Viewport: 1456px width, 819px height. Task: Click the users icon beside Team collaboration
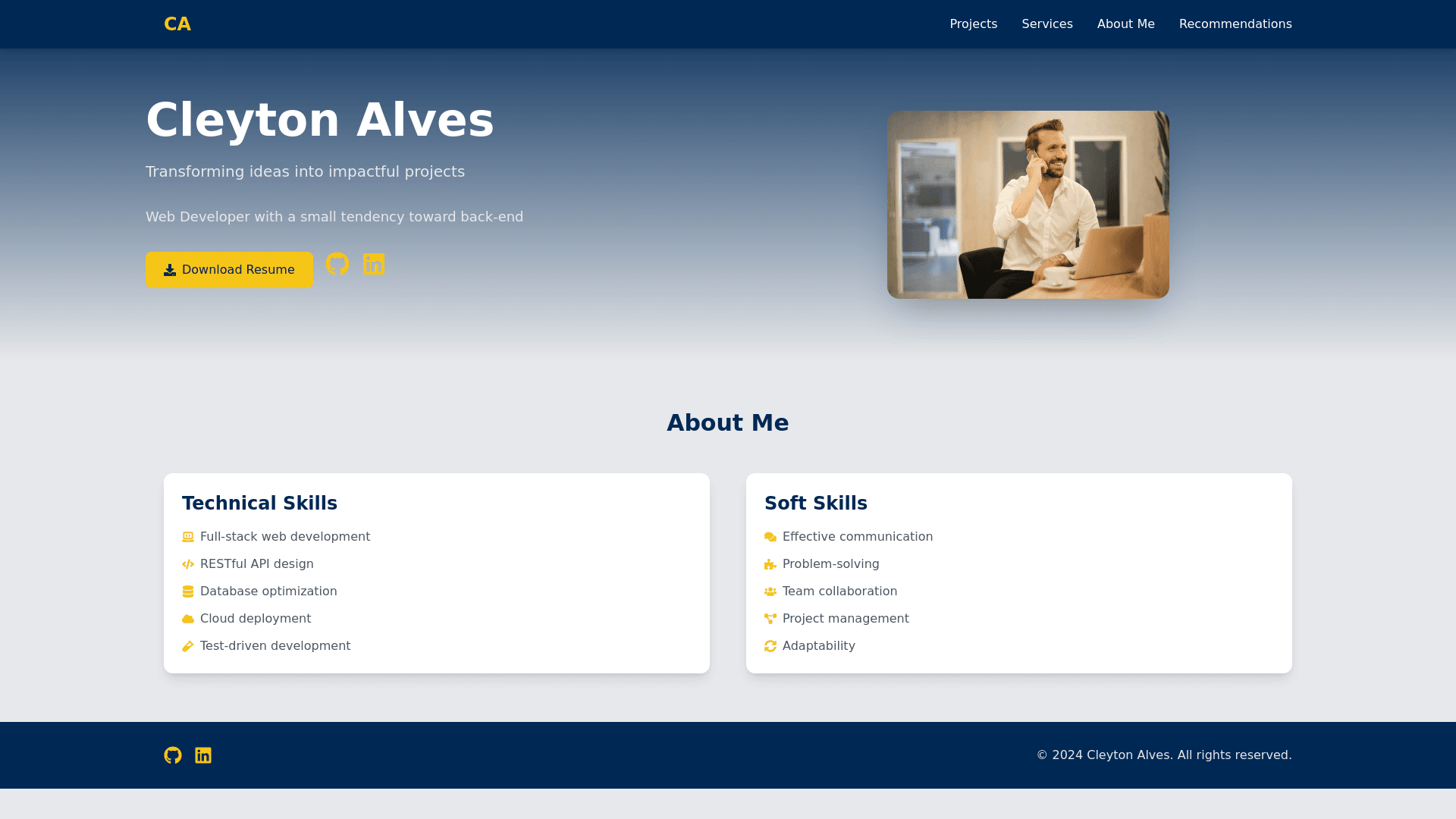[x=770, y=591]
